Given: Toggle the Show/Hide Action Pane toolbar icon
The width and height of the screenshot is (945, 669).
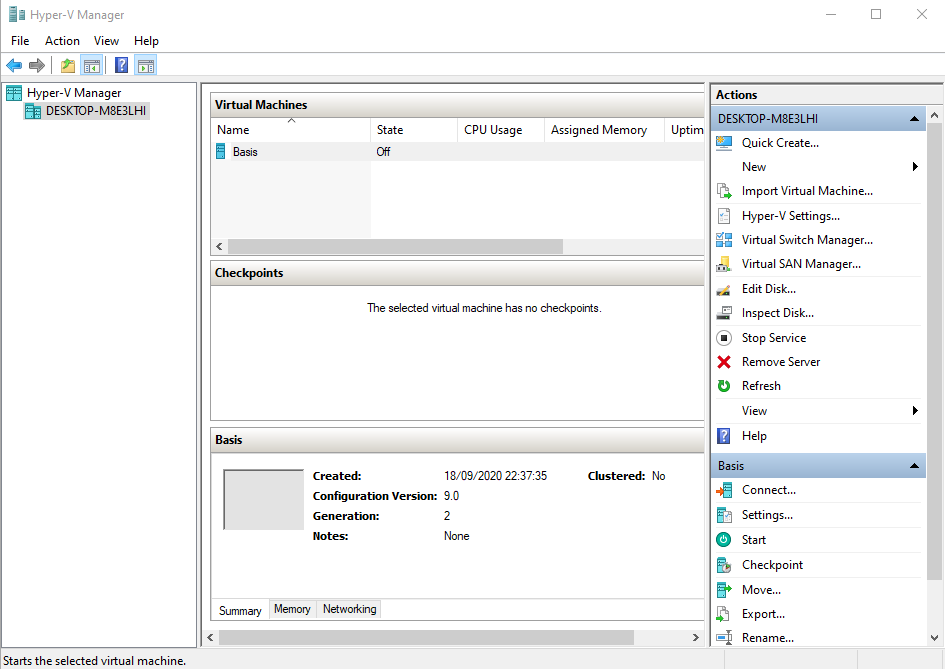Looking at the screenshot, I should click(x=146, y=65).
